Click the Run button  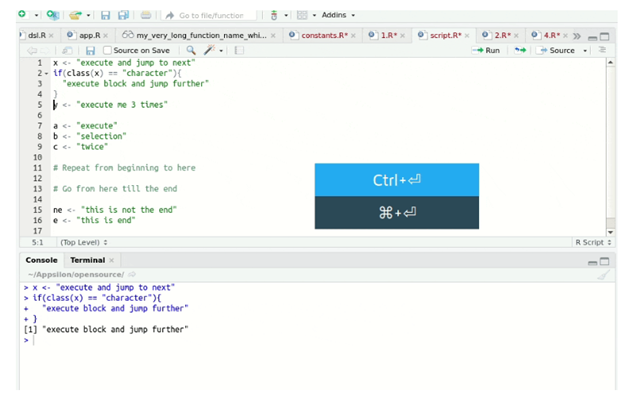coord(486,50)
